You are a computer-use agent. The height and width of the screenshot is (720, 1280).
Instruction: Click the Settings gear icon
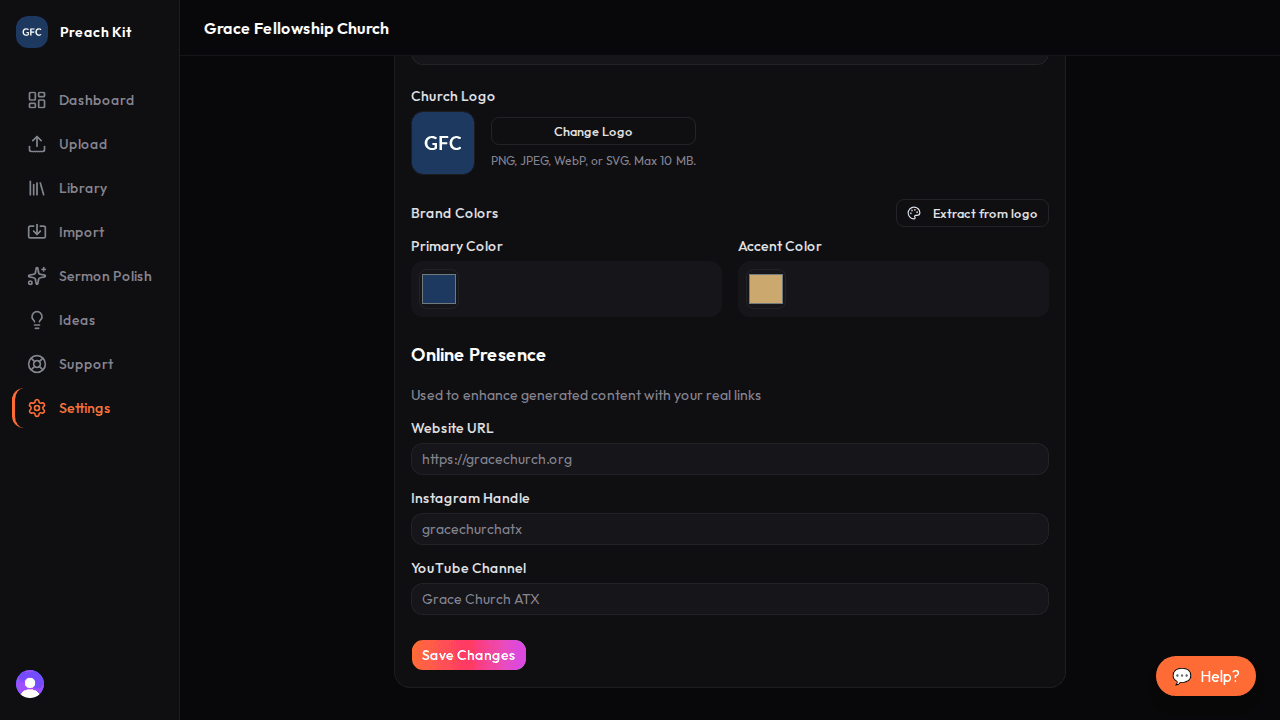(x=37, y=408)
